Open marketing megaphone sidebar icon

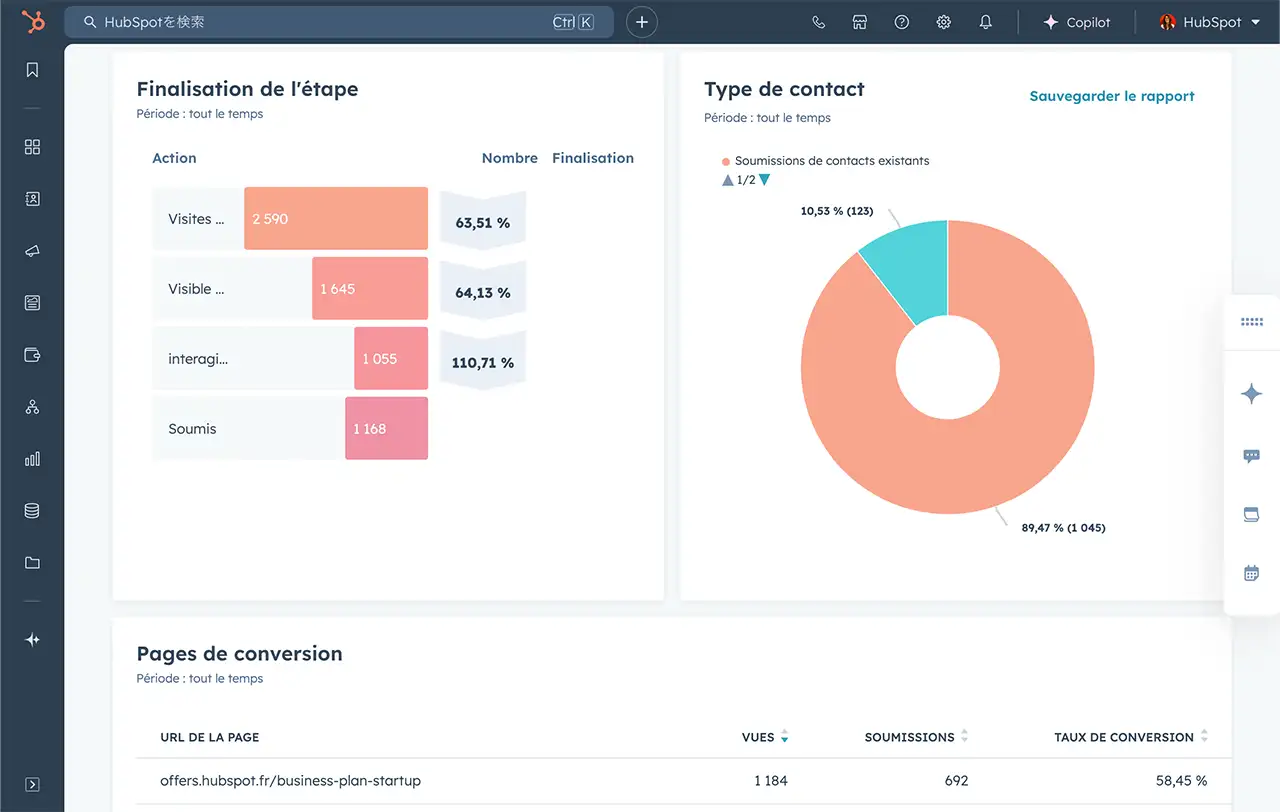point(32,251)
